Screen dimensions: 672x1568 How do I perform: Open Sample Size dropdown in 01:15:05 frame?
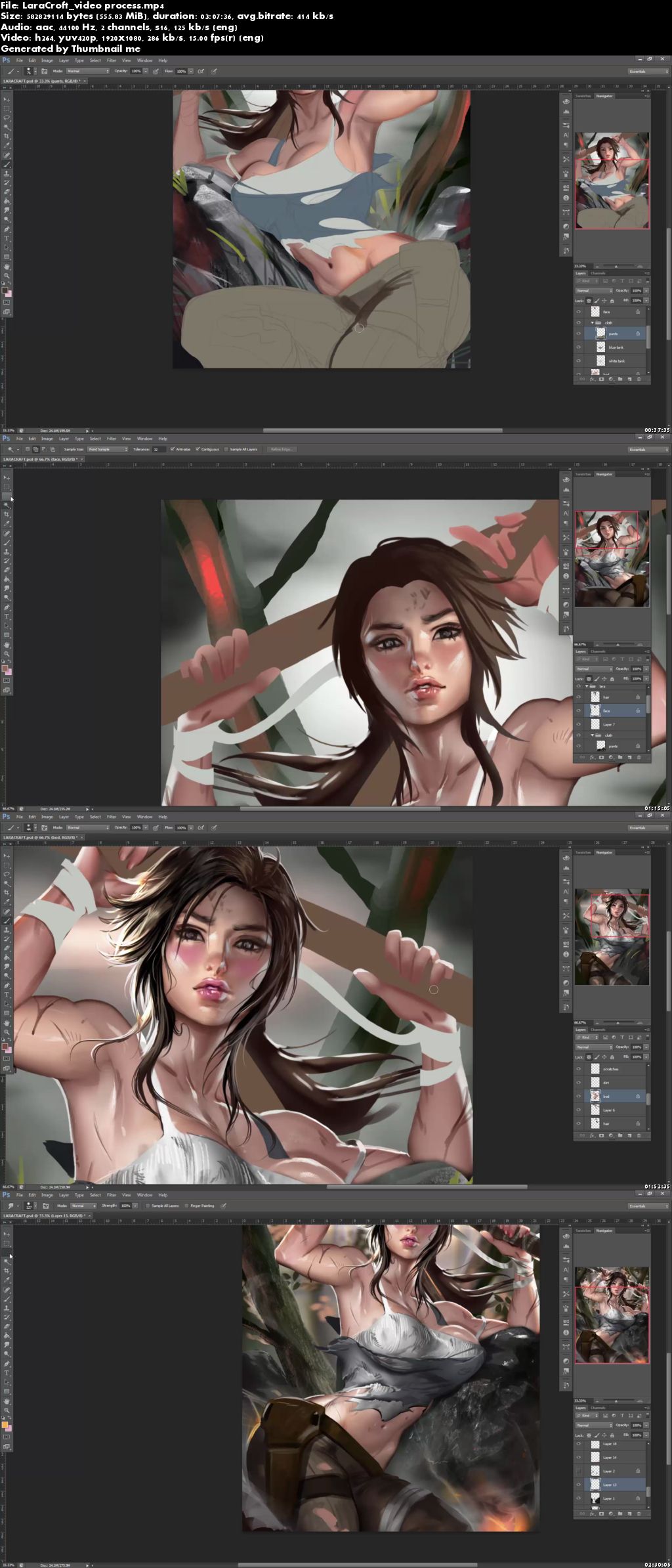(108, 449)
